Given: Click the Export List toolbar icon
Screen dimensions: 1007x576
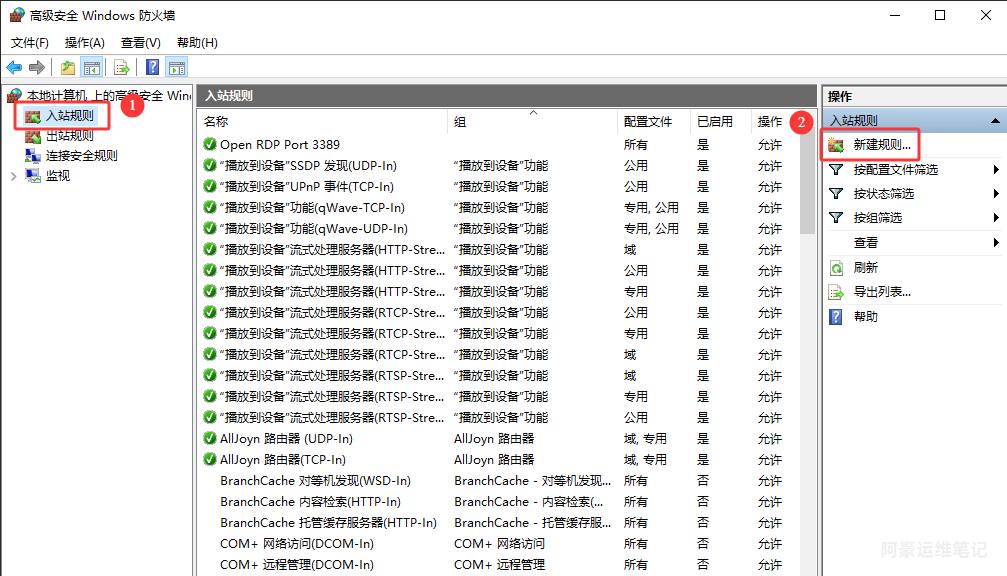Looking at the screenshot, I should point(121,67).
